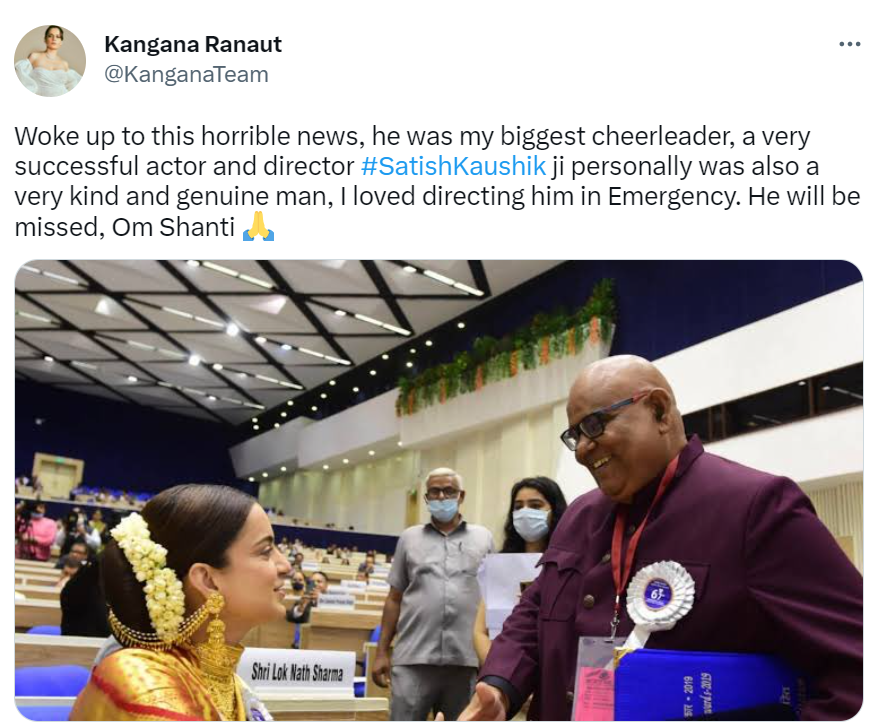The width and height of the screenshot is (880, 728).
Task: Click Kangana Ranaut's round profile avatar
Action: pyautogui.click(x=50, y=61)
